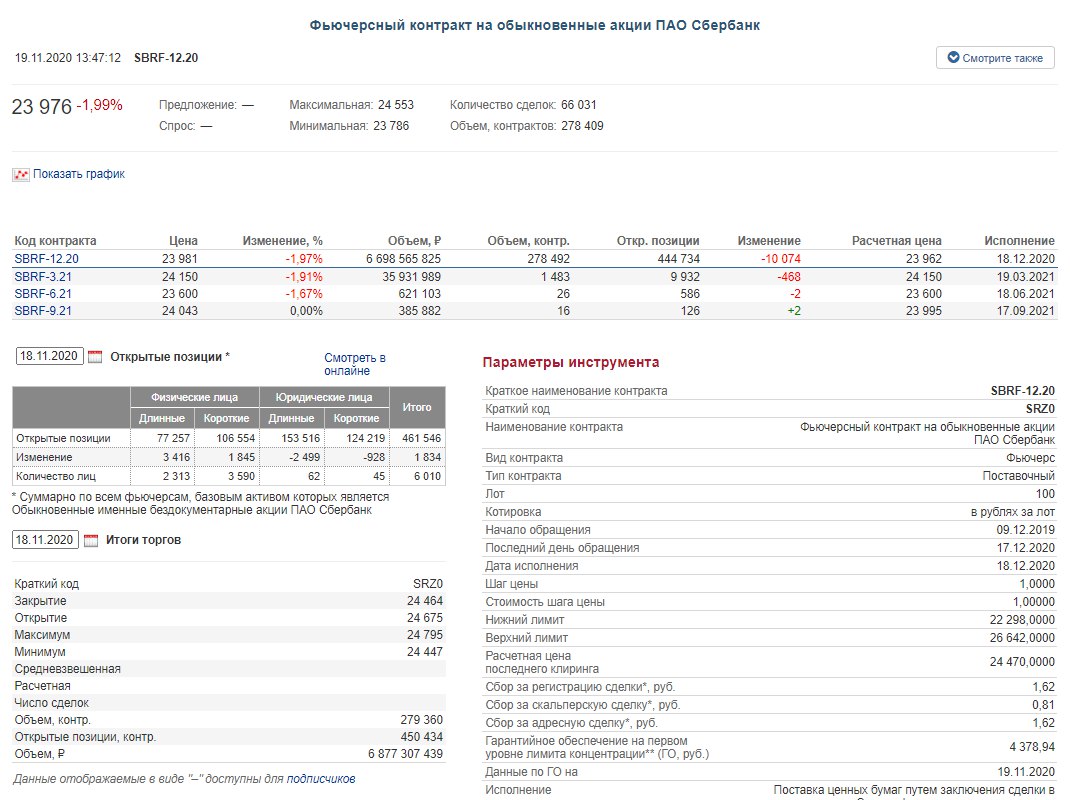Click the page title about ПАО Сбербанк futures
This screenshot has width=1070, height=800.
(534, 25)
